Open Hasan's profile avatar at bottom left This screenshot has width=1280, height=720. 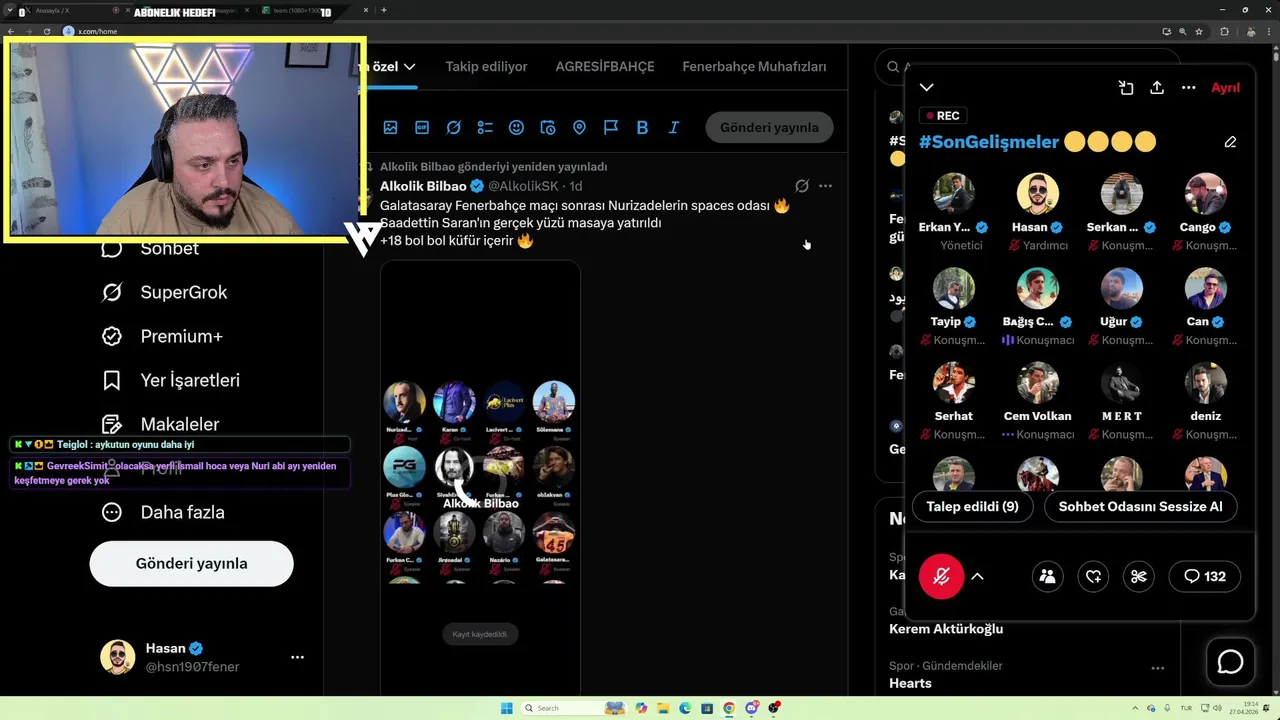pyautogui.click(x=118, y=657)
